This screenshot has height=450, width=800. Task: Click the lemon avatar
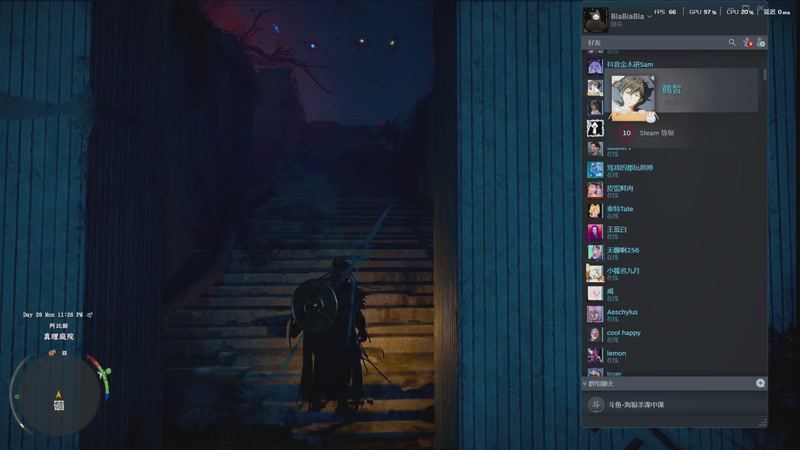595,356
